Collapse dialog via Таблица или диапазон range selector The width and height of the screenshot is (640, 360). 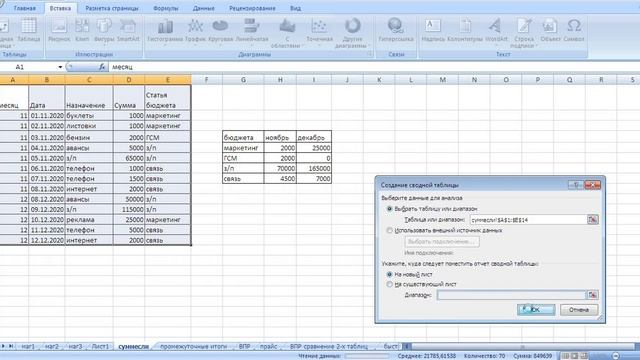[x=592, y=220]
